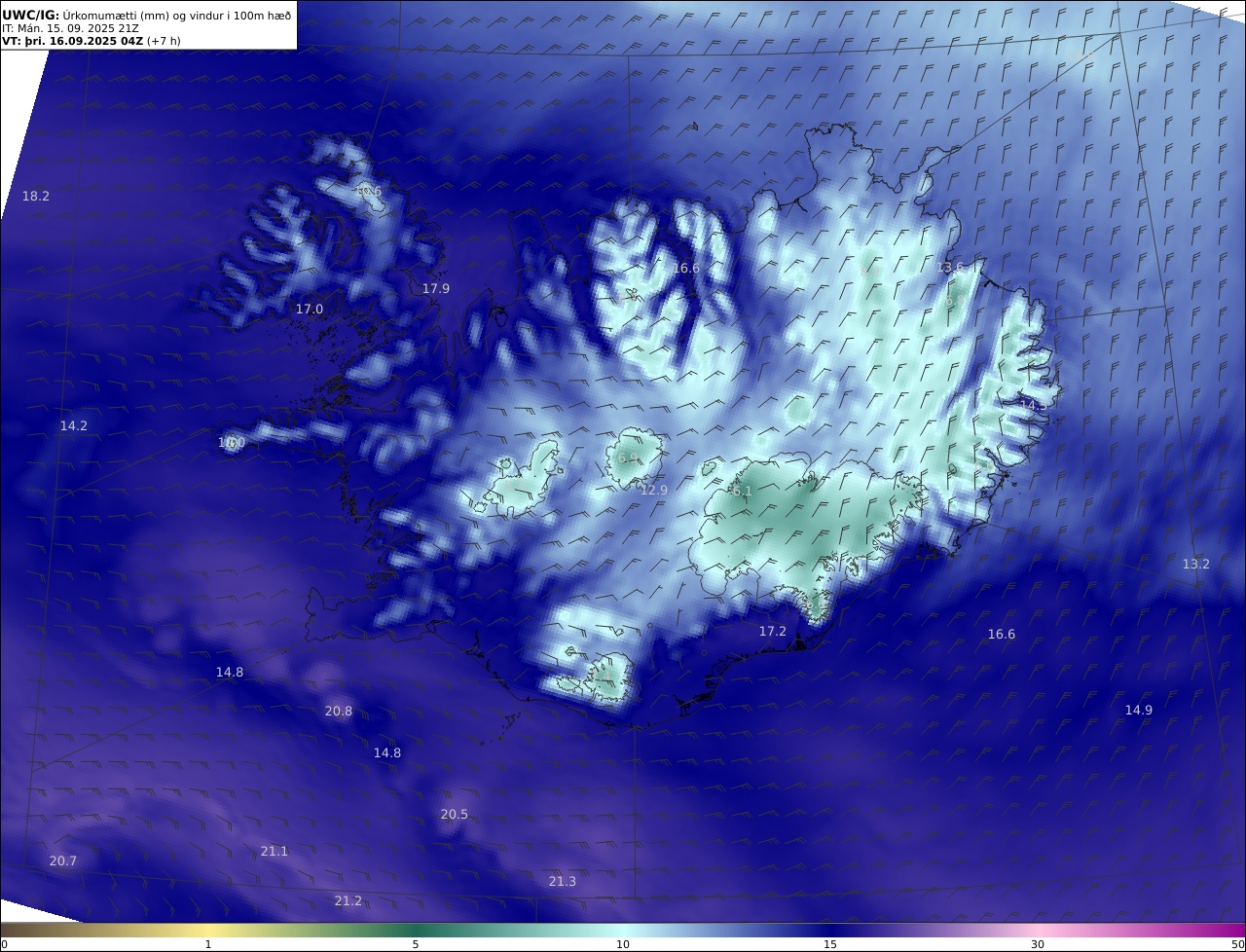Click the 17.2 value label near the south coast
Viewport: 1246px width, 952px height.
[x=773, y=632]
